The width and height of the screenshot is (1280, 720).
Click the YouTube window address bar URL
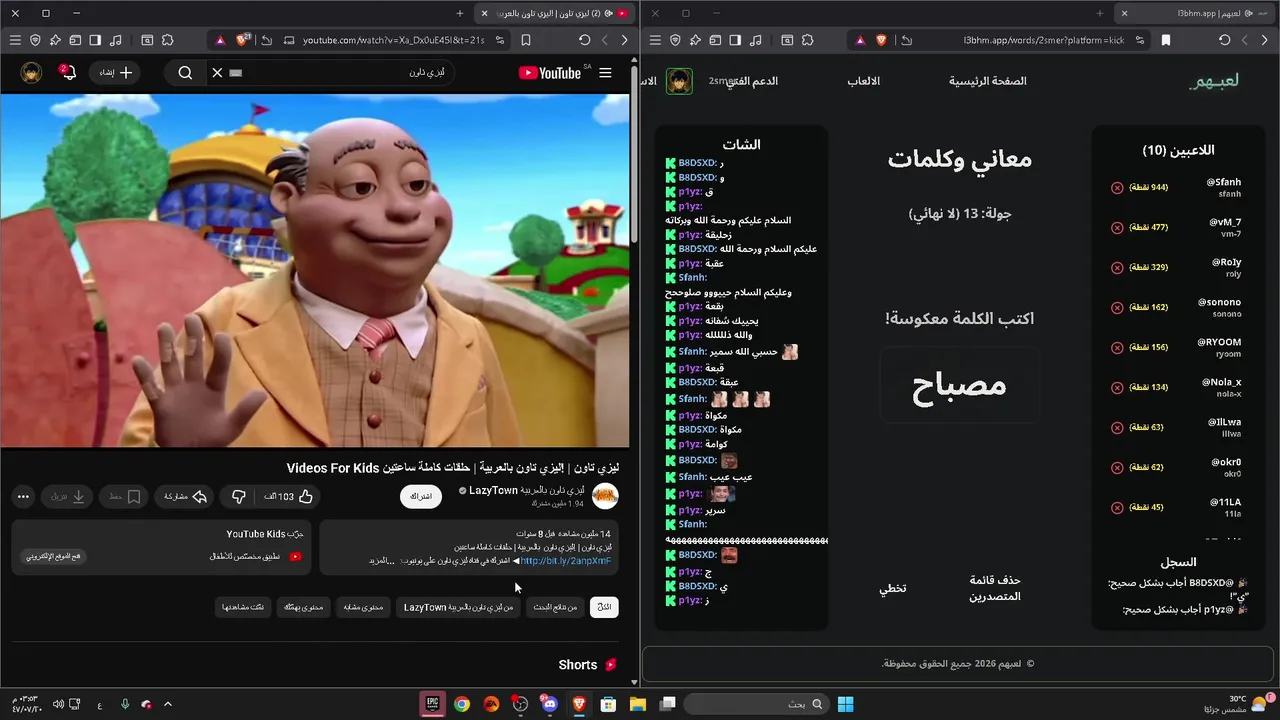pyautogui.click(x=394, y=40)
